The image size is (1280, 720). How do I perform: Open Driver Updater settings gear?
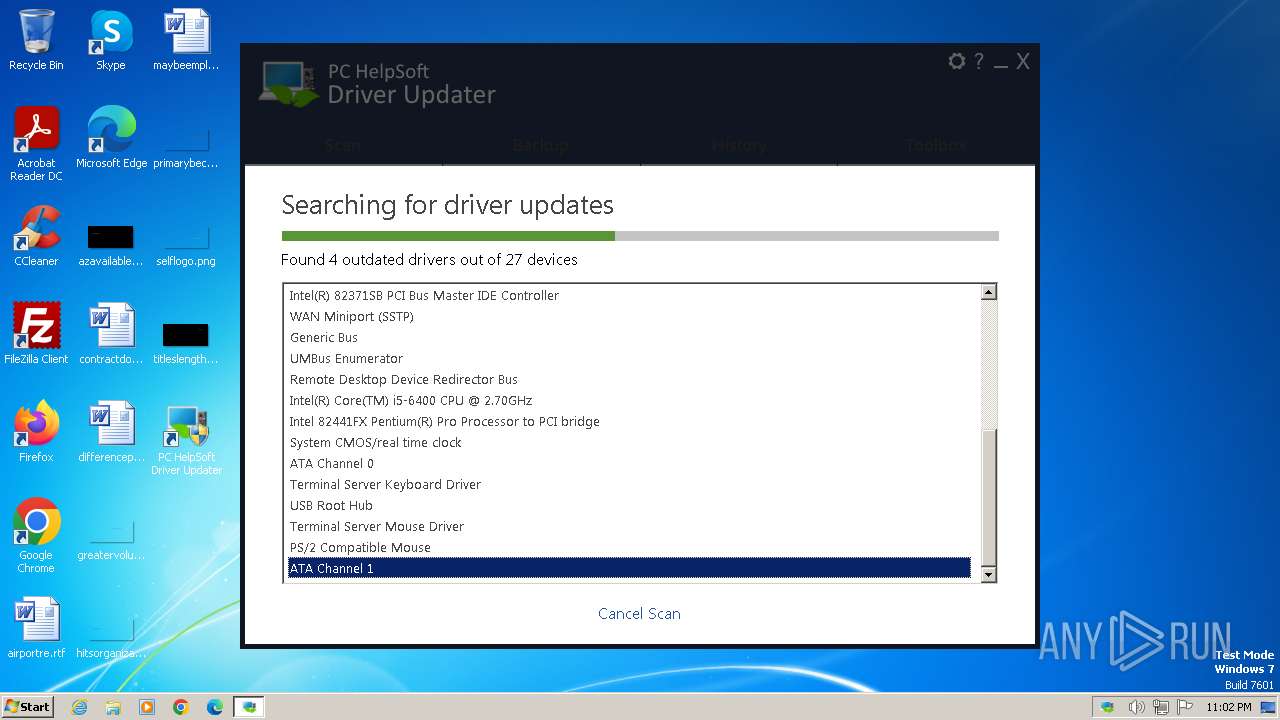tap(957, 61)
